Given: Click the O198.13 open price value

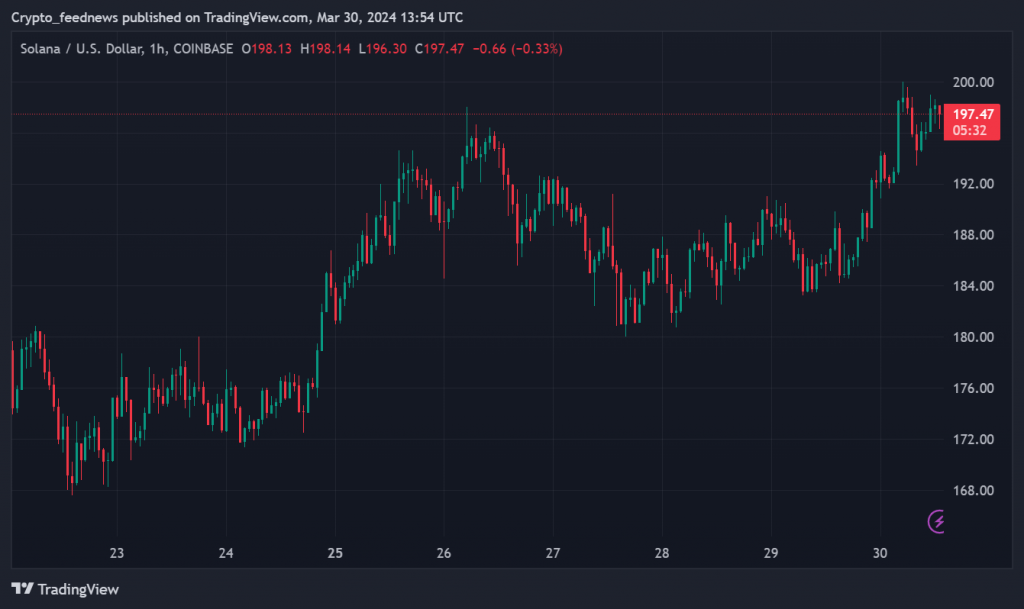Looking at the screenshot, I should (x=267, y=49).
